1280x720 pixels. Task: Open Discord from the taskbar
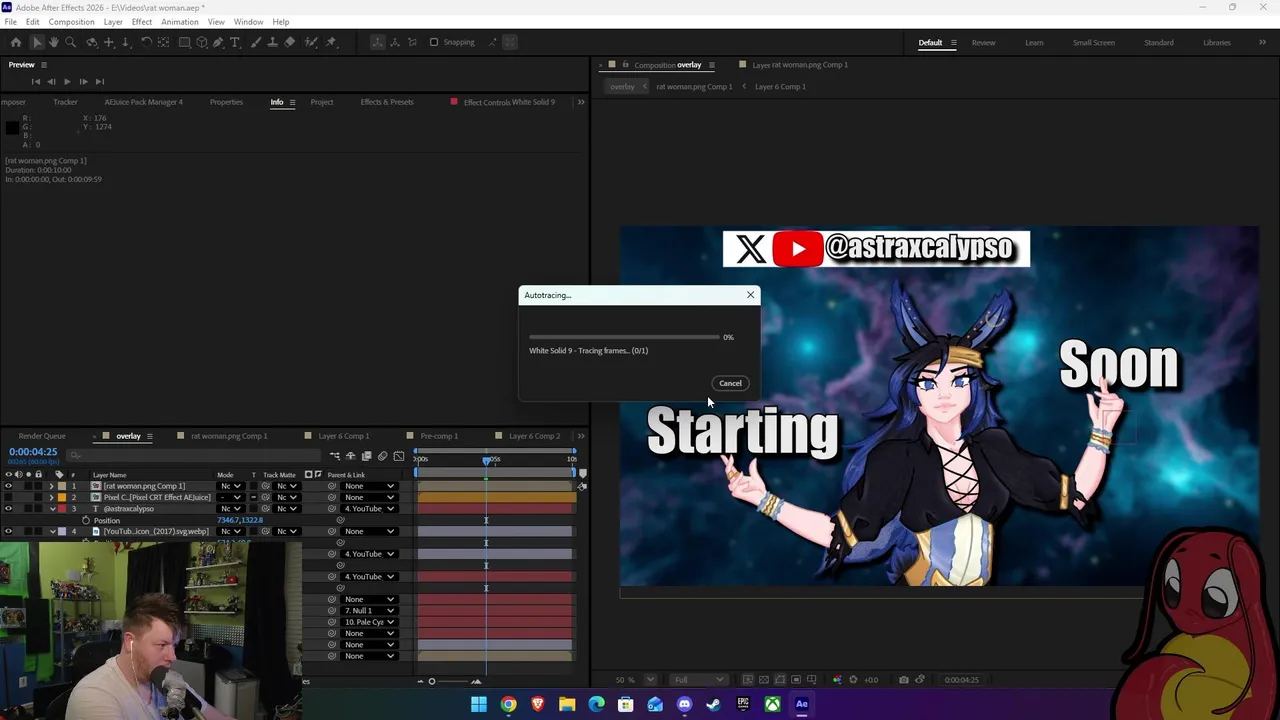coord(684,704)
